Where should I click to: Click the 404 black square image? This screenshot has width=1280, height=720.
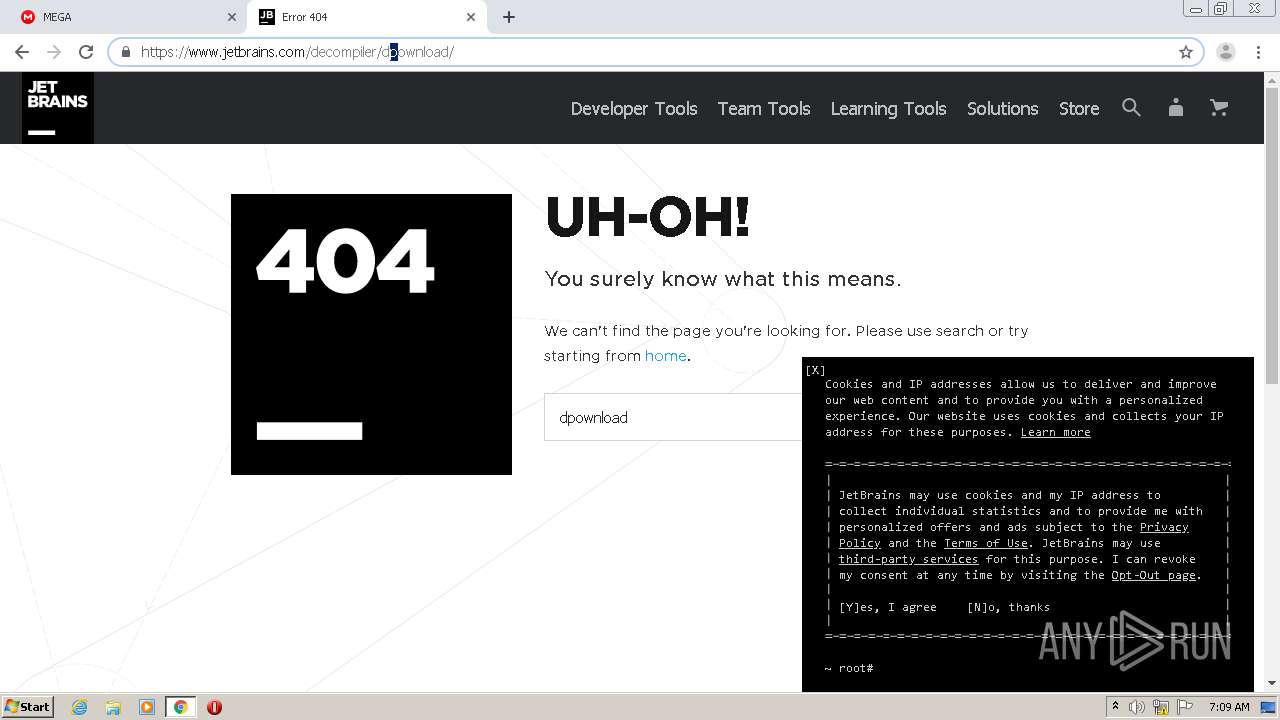point(371,334)
